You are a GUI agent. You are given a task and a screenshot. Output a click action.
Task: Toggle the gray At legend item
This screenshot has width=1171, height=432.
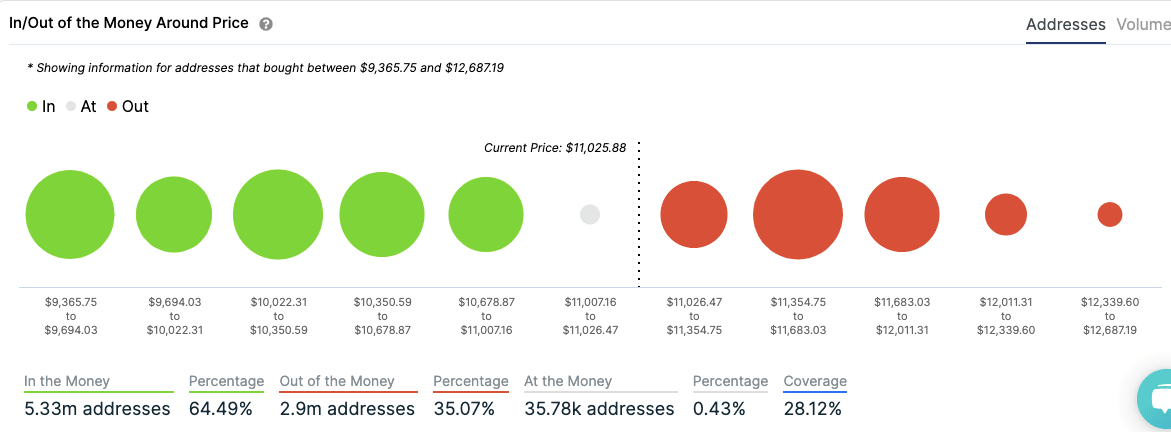(x=81, y=106)
